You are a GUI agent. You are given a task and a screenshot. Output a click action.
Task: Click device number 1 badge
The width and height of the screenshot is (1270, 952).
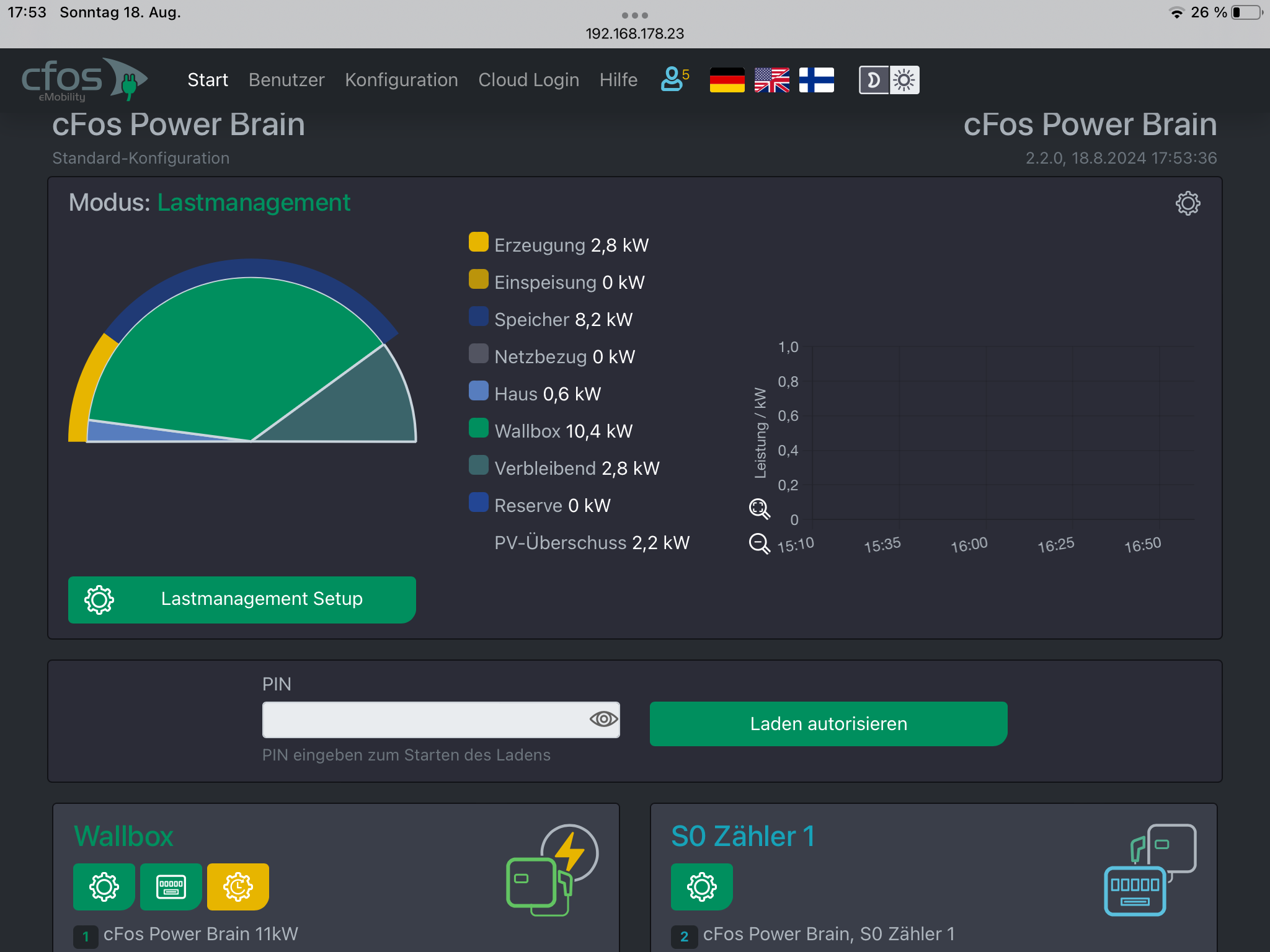(86, 937)
